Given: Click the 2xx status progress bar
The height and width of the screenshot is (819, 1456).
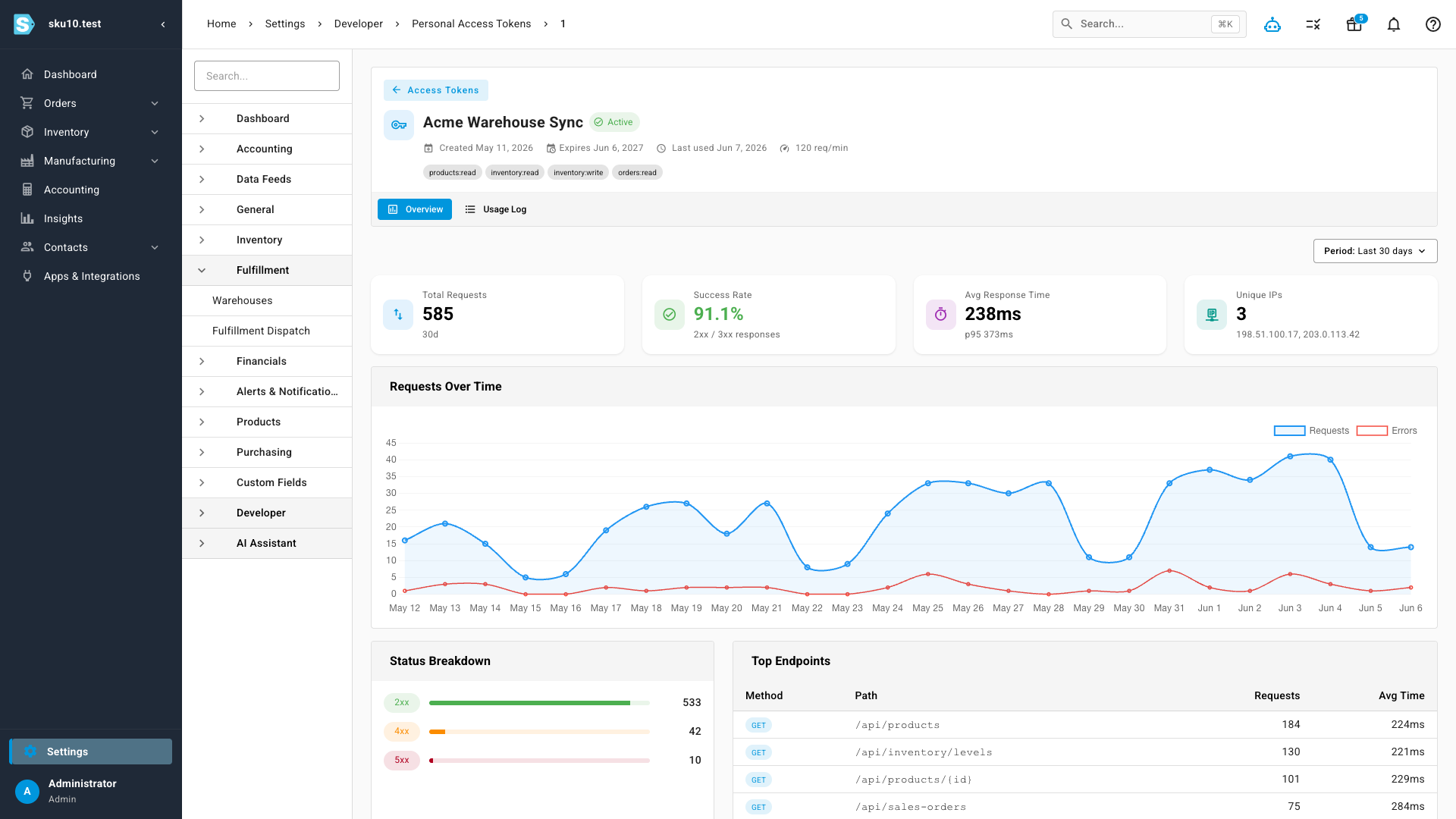Looking at the screenshot, I should pos(539,703).
